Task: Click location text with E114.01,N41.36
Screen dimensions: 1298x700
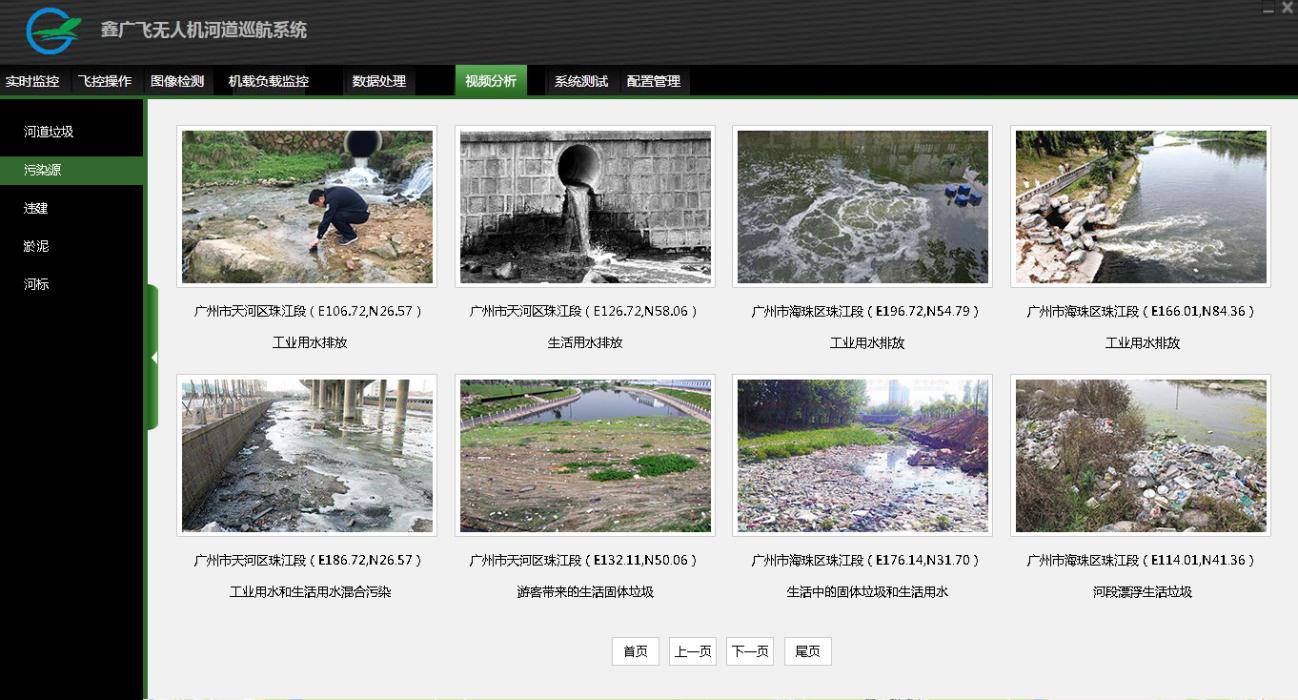Action: click(1142, 561)
